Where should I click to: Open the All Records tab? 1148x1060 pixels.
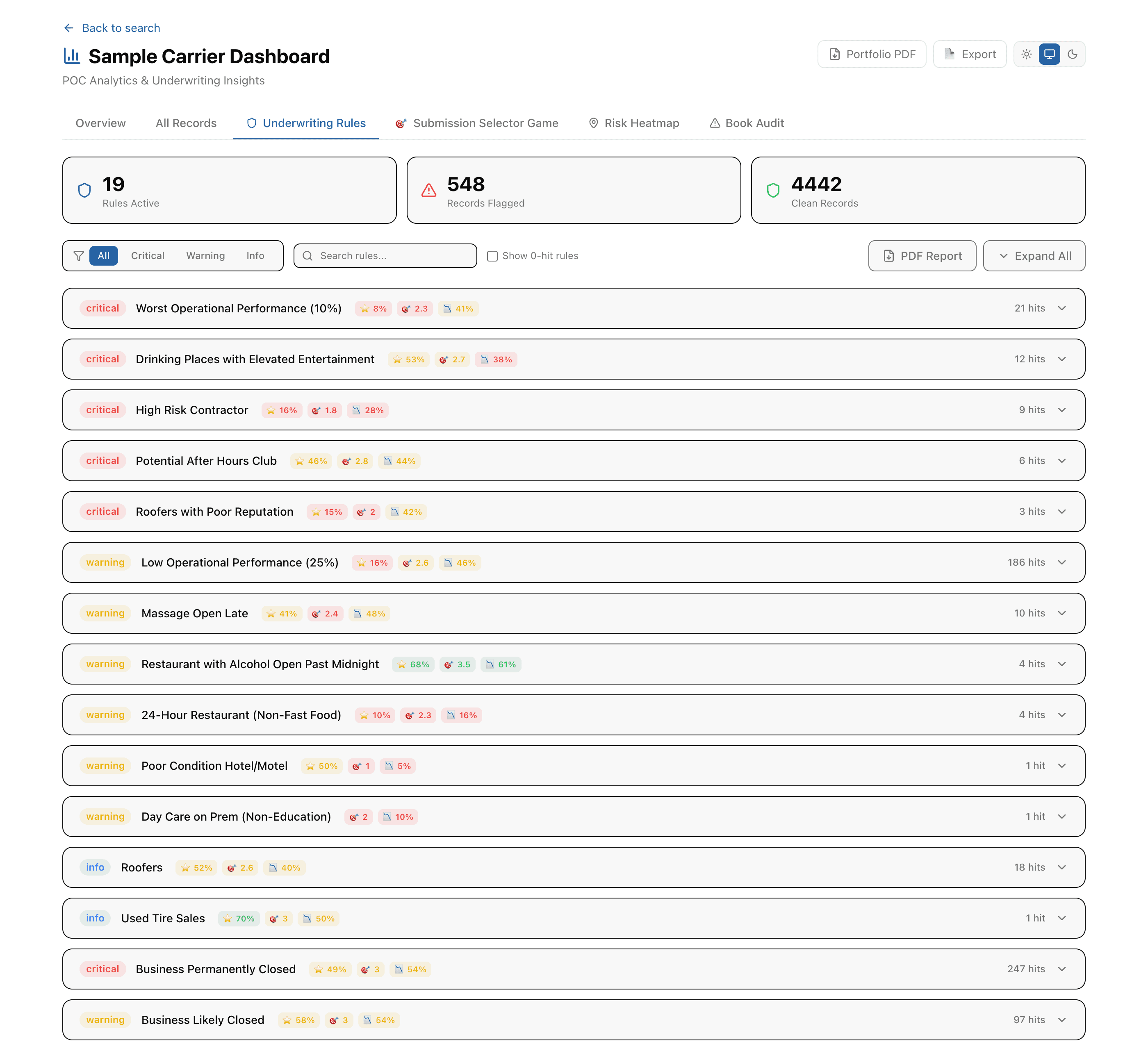click(x=186, y=123)
